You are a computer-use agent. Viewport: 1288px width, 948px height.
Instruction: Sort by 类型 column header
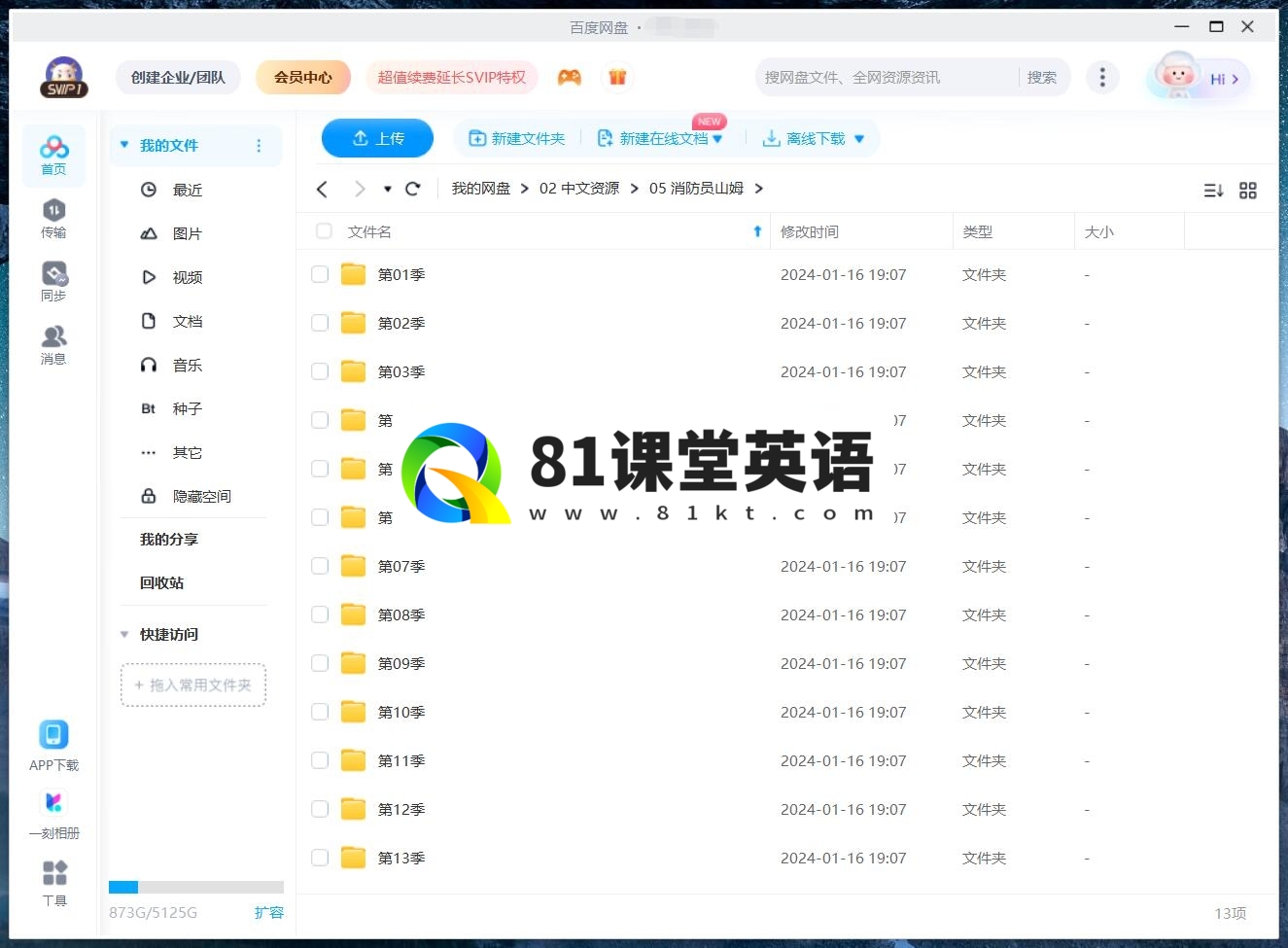pos(977,231)
